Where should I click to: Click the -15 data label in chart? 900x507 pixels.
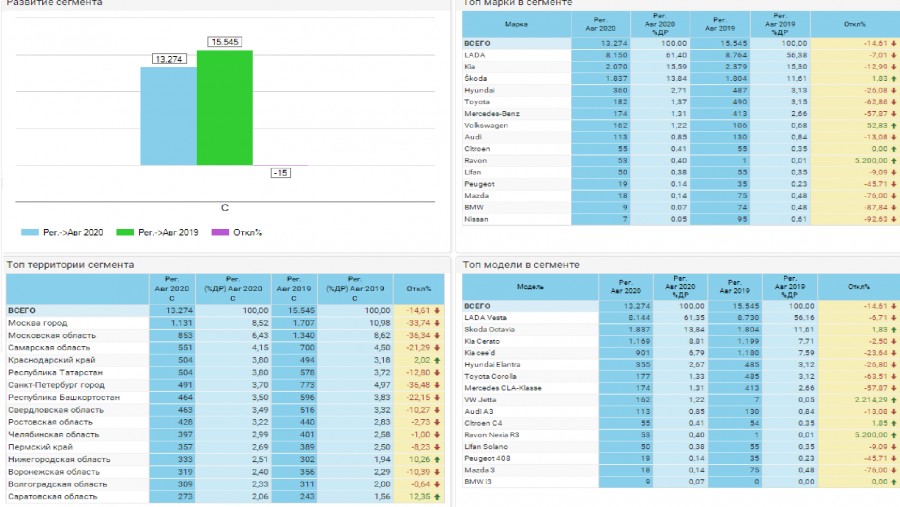[x=281, y=173]
